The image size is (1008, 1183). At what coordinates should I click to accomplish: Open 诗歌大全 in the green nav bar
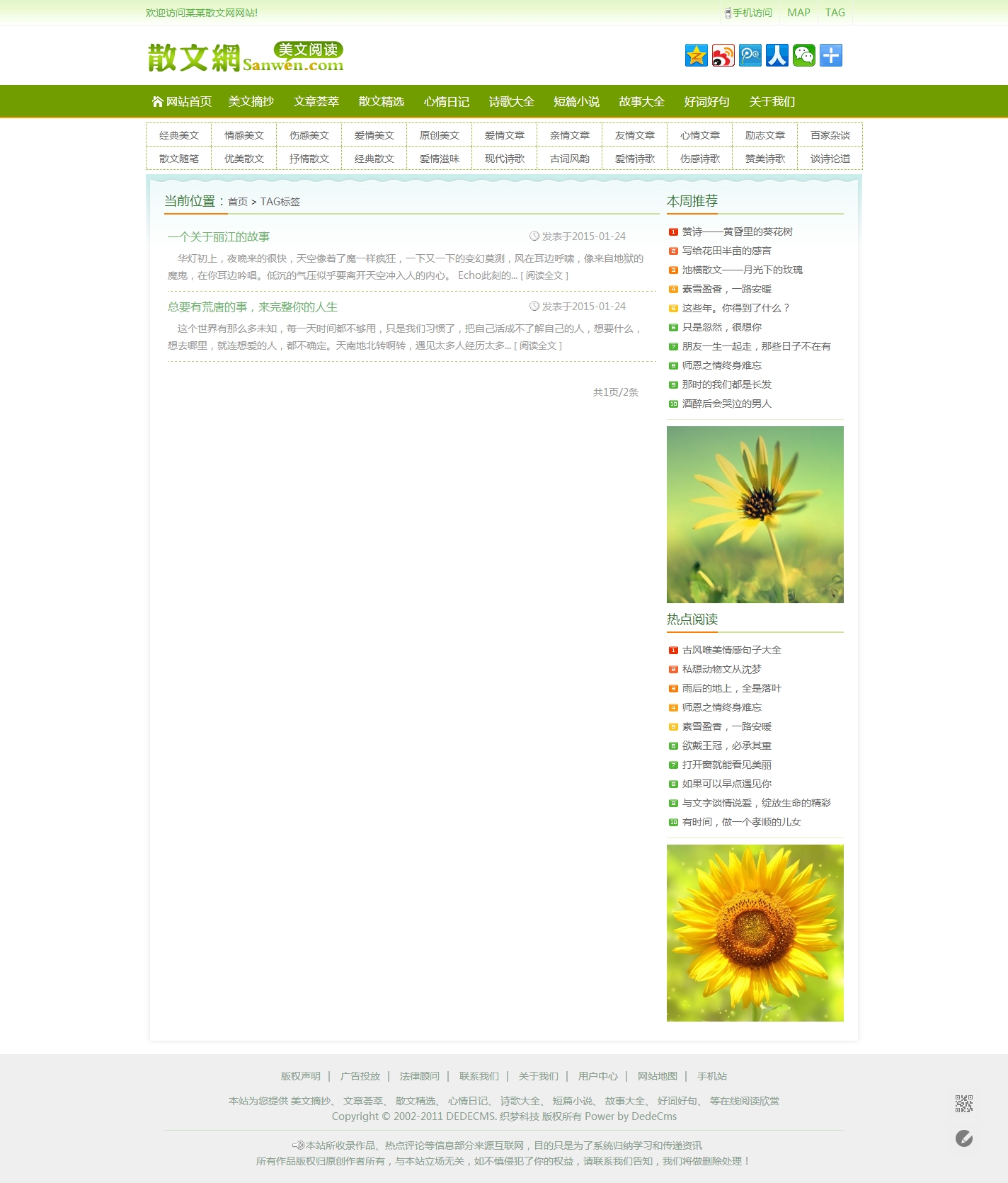511,101
